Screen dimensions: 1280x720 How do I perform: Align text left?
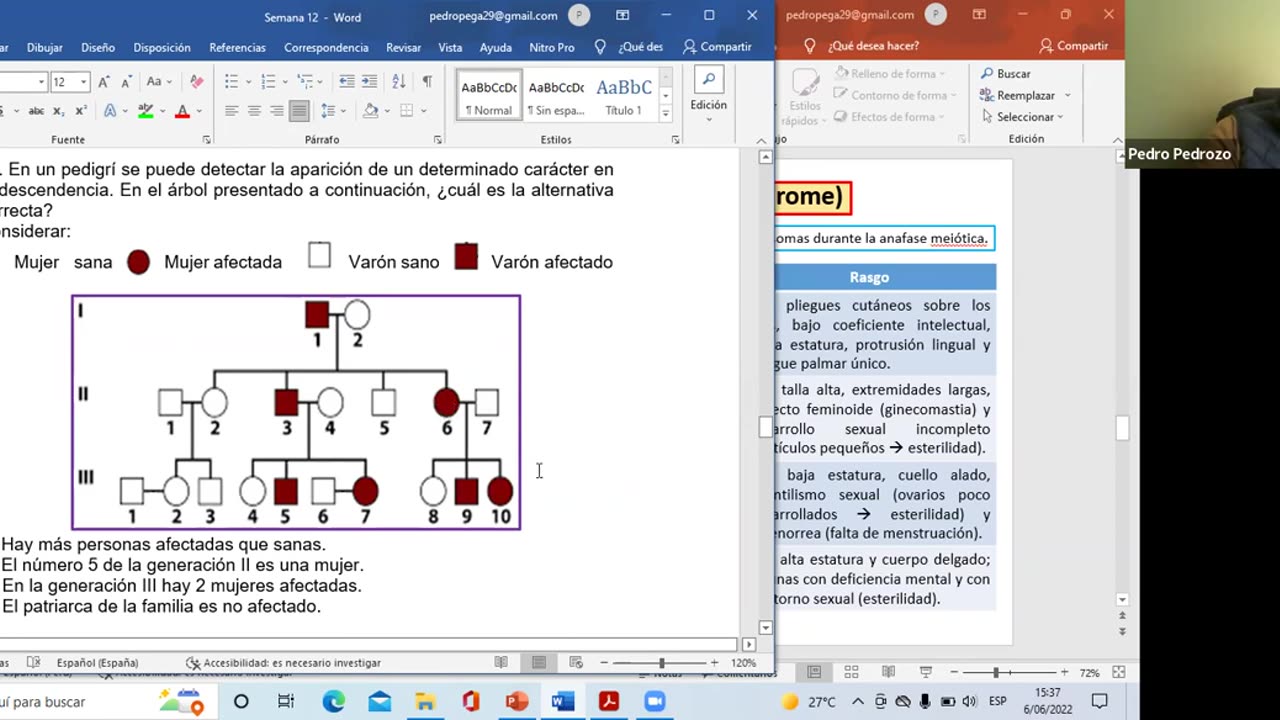232,111
